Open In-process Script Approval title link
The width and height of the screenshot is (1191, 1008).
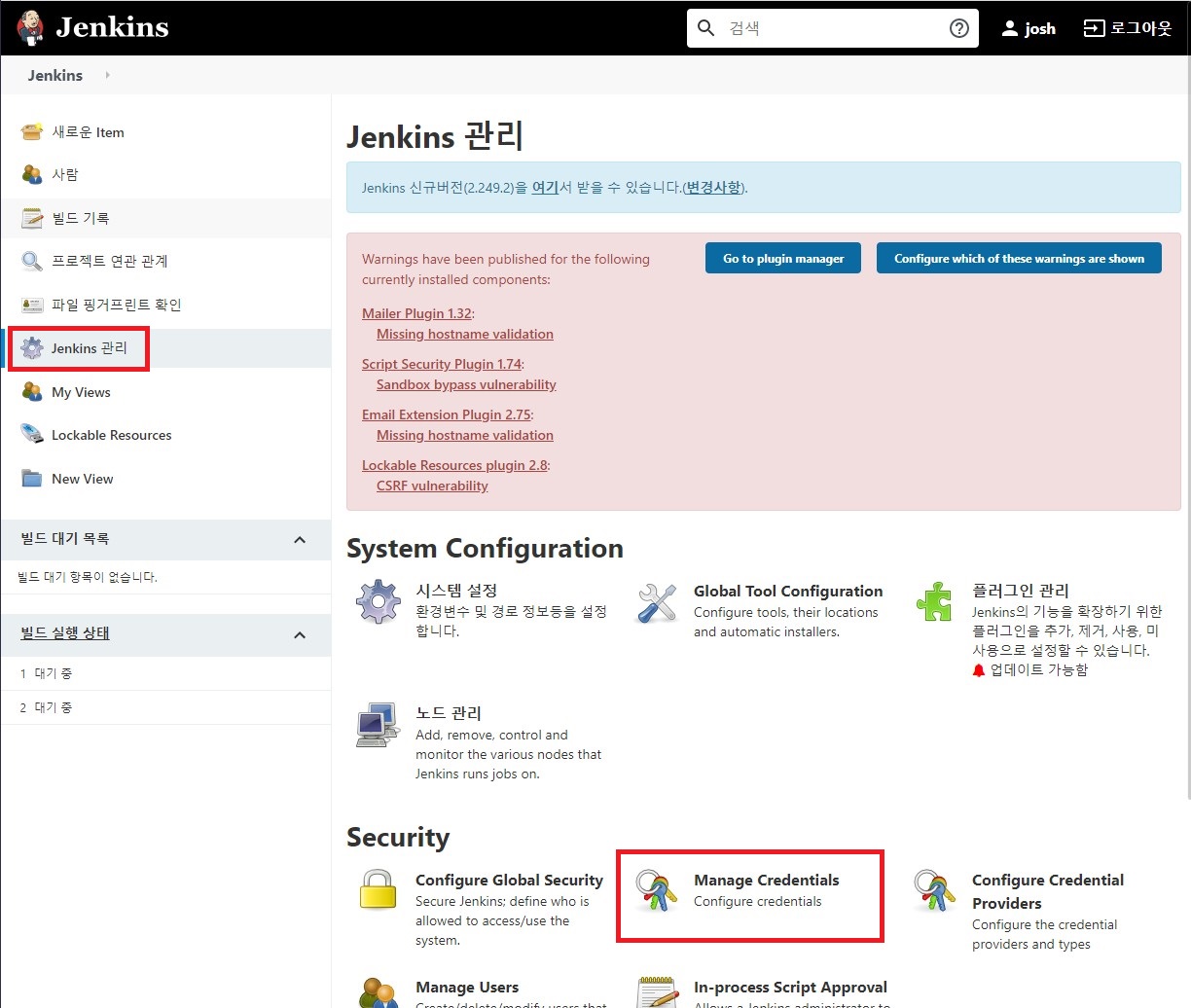[790, 987]
